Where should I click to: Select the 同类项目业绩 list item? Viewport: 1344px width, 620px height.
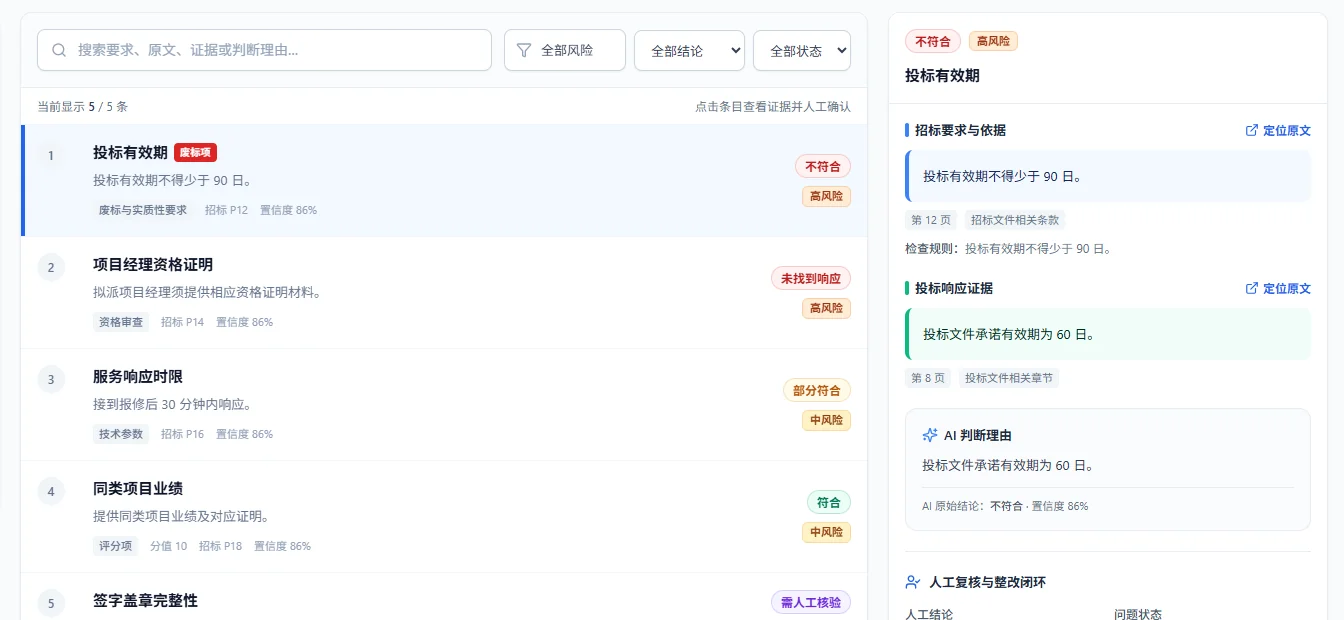tap(444, 517)
